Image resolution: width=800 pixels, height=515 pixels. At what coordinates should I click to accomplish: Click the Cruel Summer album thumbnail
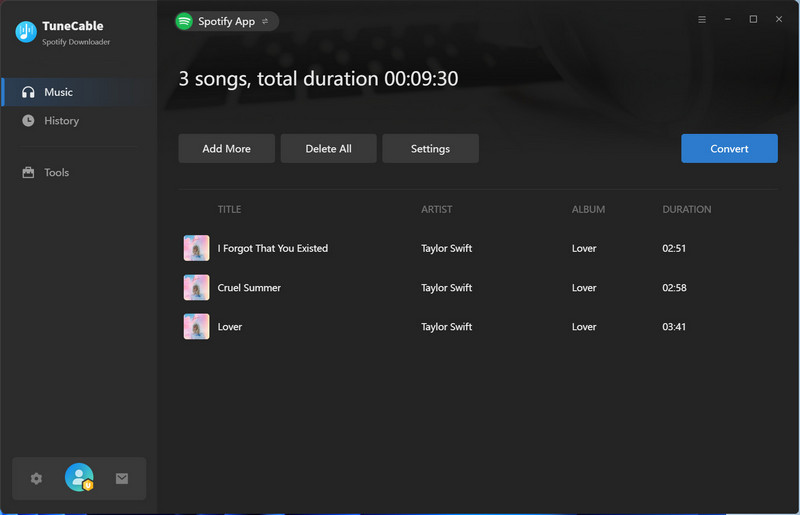point(196,288)
